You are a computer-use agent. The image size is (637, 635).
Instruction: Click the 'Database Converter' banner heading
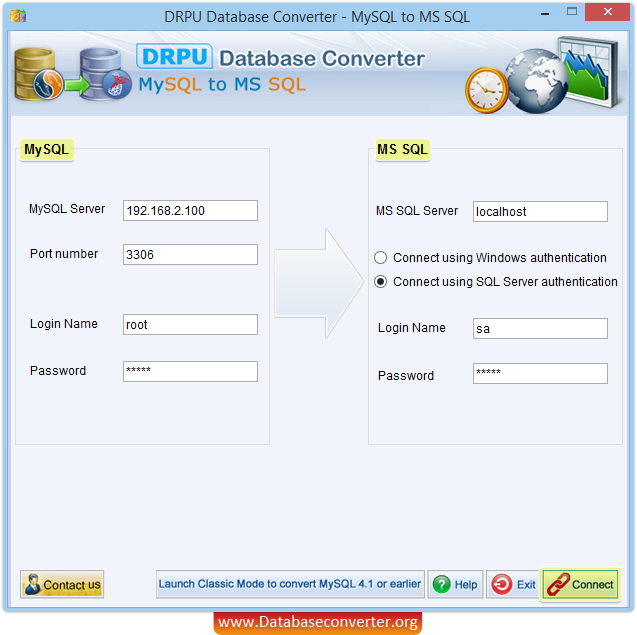coord(322,59)
